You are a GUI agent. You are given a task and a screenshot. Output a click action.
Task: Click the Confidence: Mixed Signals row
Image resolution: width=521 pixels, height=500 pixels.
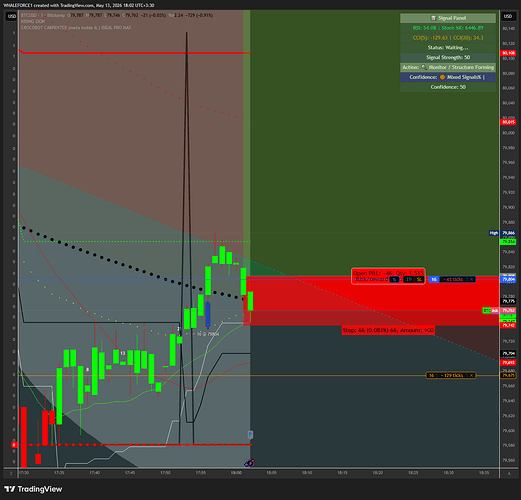(448, 77)
